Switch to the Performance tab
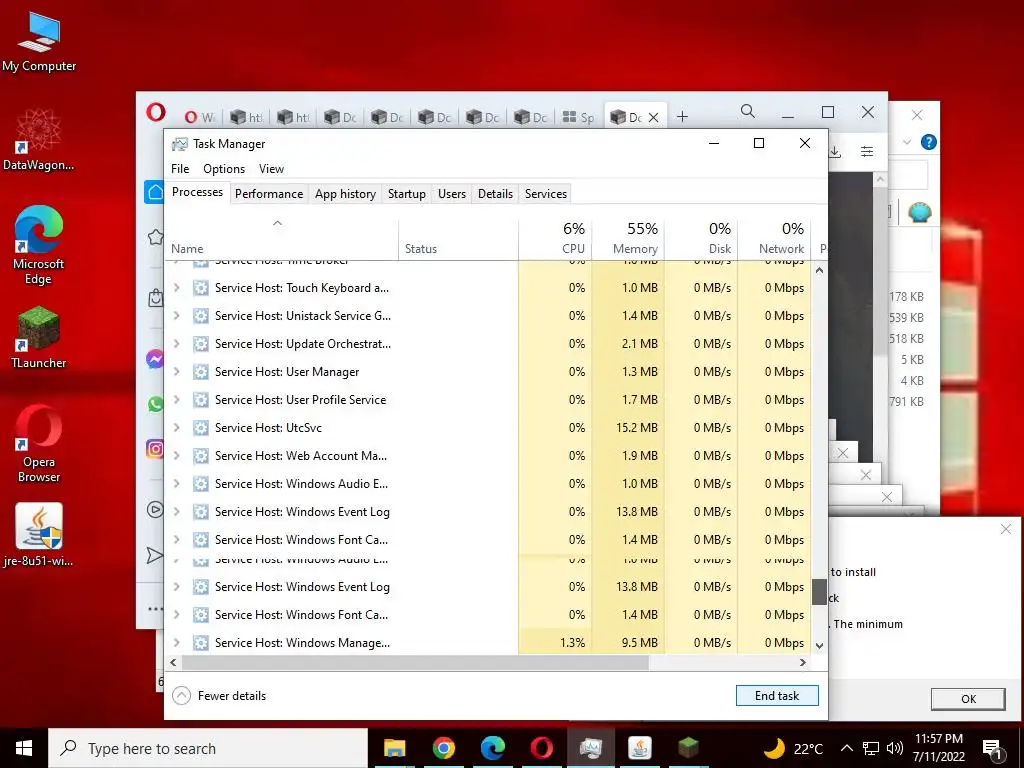 pos(269,193)
